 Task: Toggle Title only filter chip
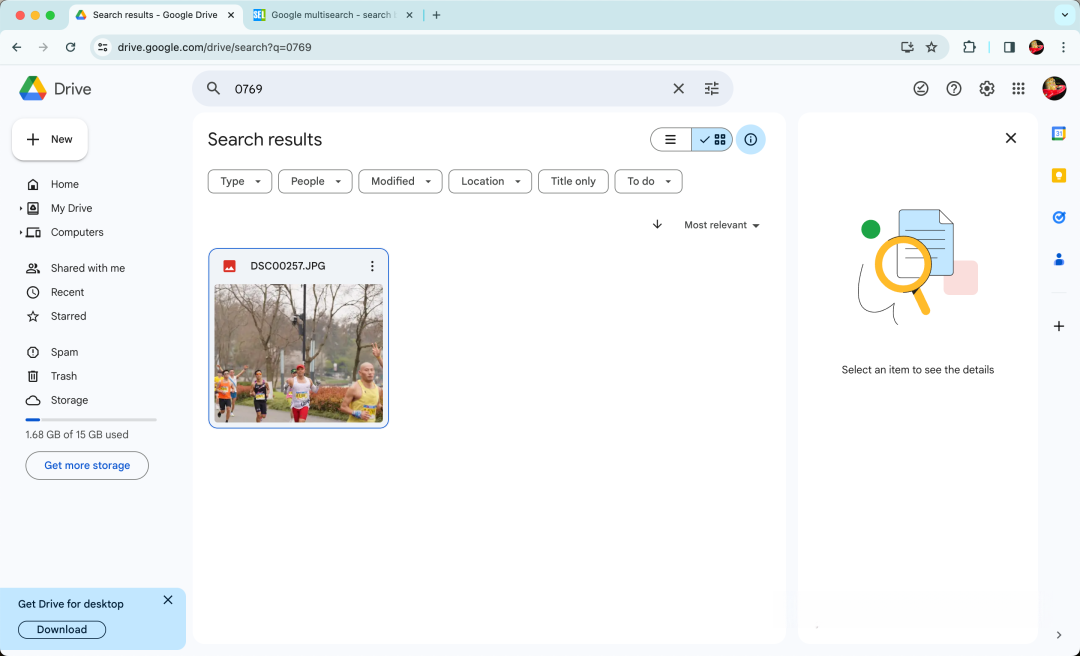click(573, 181)
